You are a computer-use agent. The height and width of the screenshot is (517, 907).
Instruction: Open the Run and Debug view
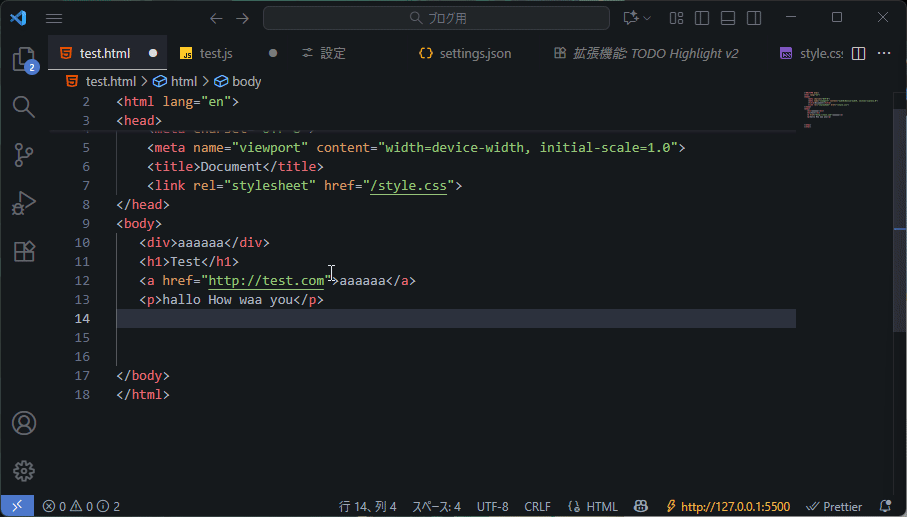tap(24, 203)
